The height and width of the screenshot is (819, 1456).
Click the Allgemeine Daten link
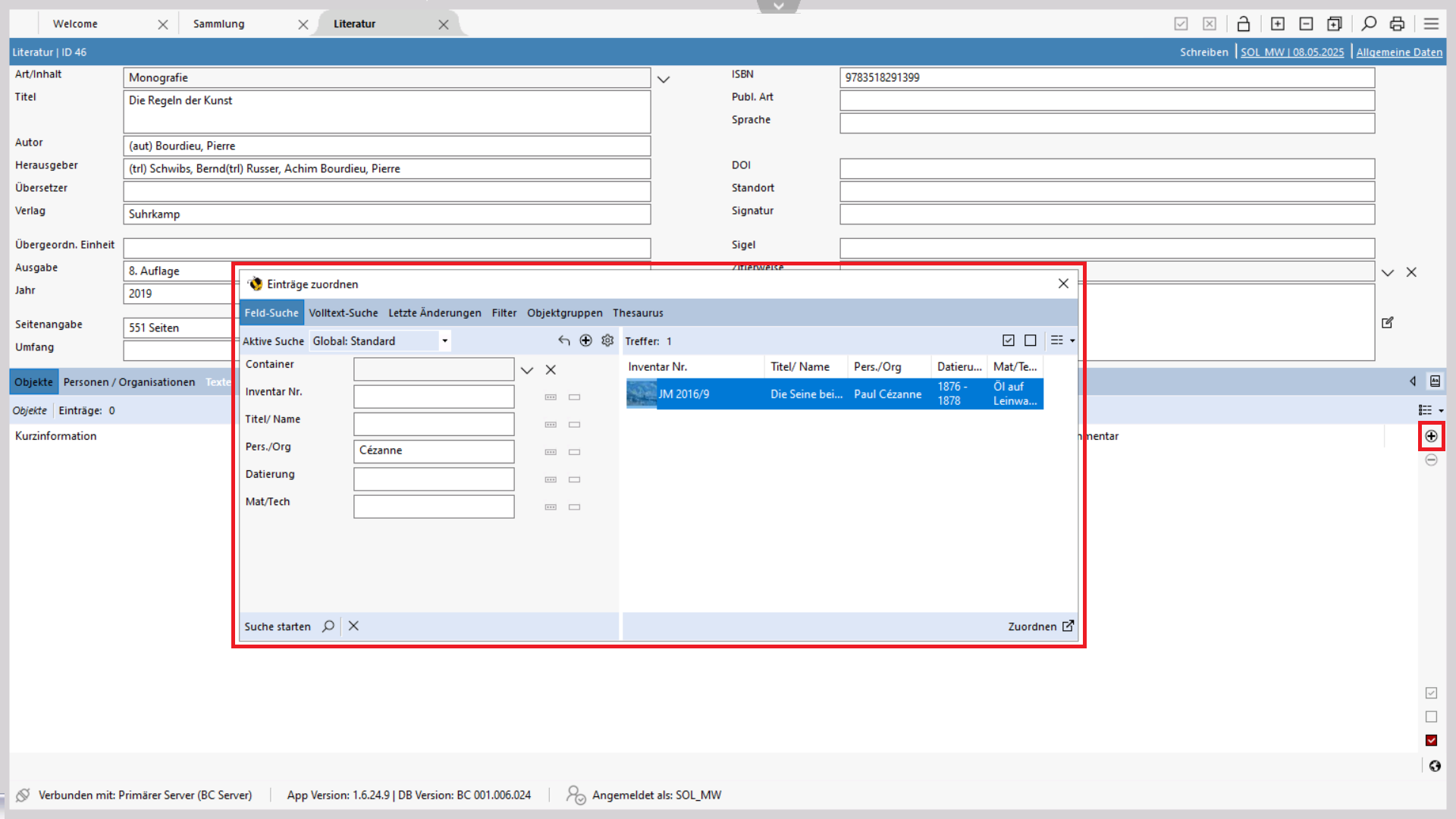coord(1398,52)
